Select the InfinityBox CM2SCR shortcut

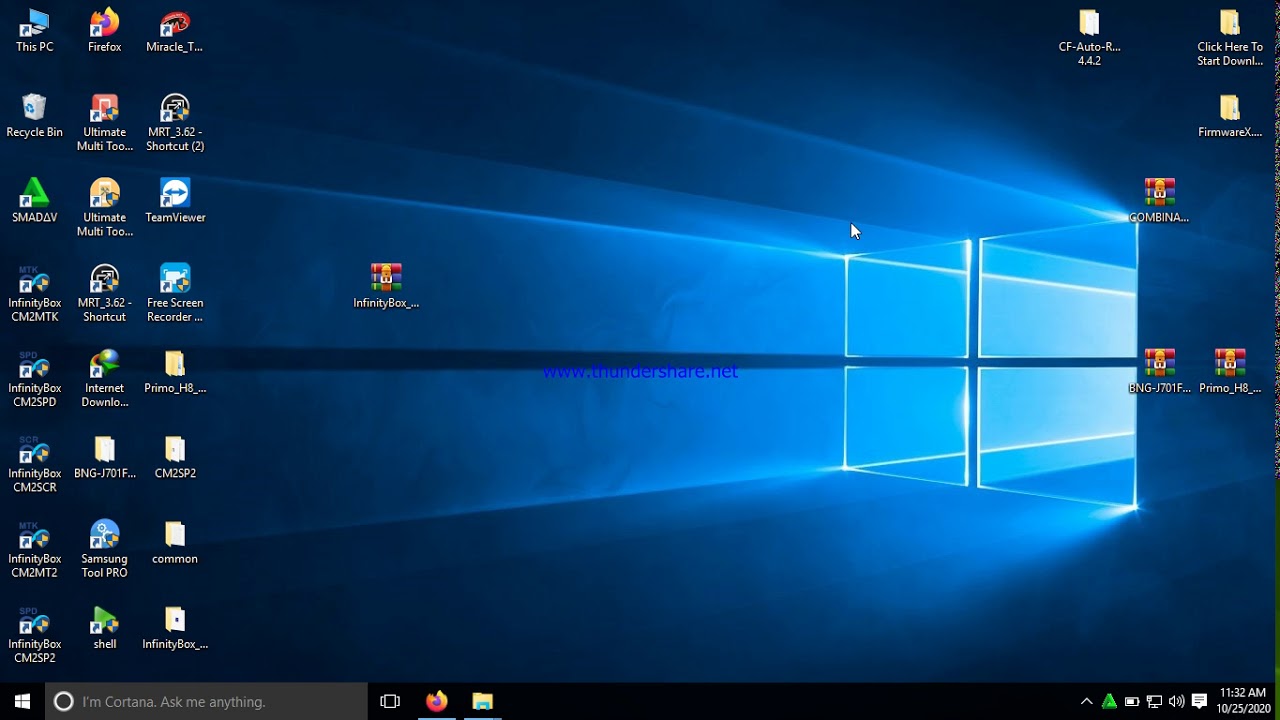[x=34, y=465]
